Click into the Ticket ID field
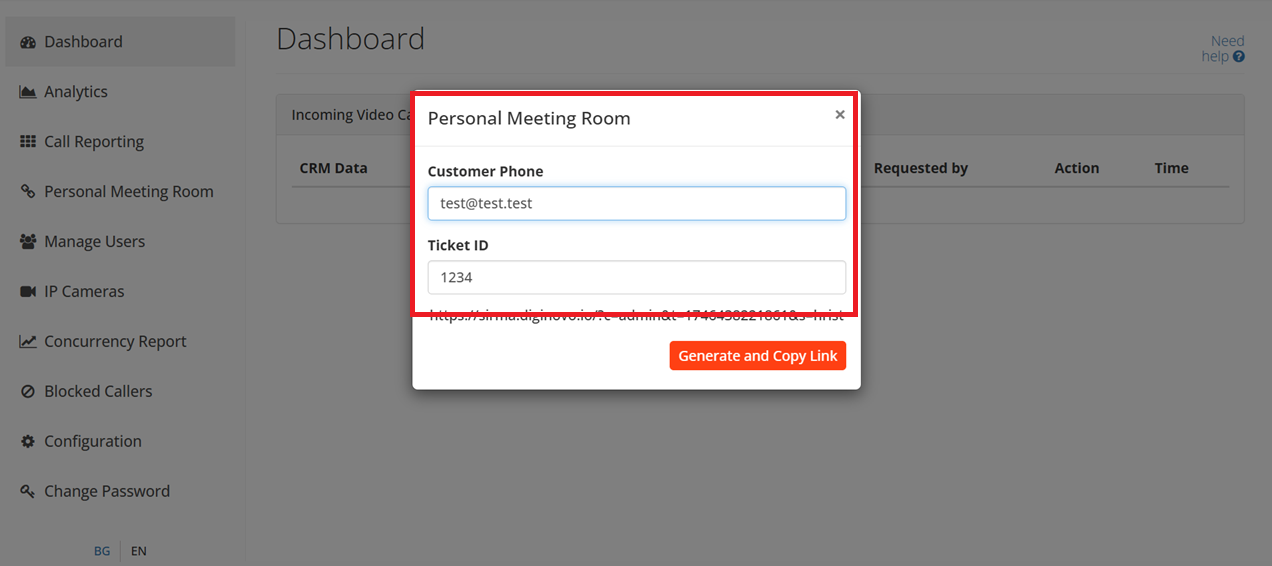The width and height of the screenshot is (1272, 566). [x=637, y=277]
